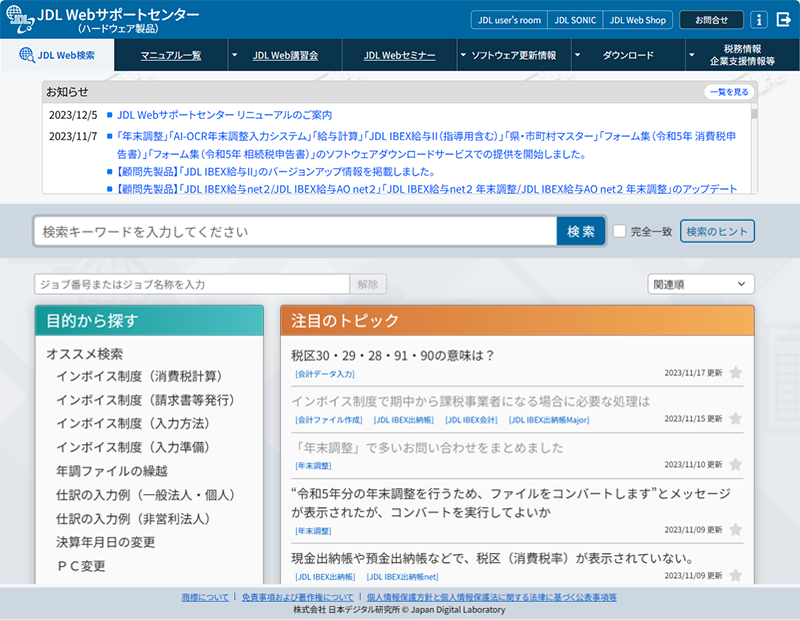The width and height of the screenshot is (800, 620).
Task: Open the JDL Web講習会 menu item
Action: click(285, 55)
